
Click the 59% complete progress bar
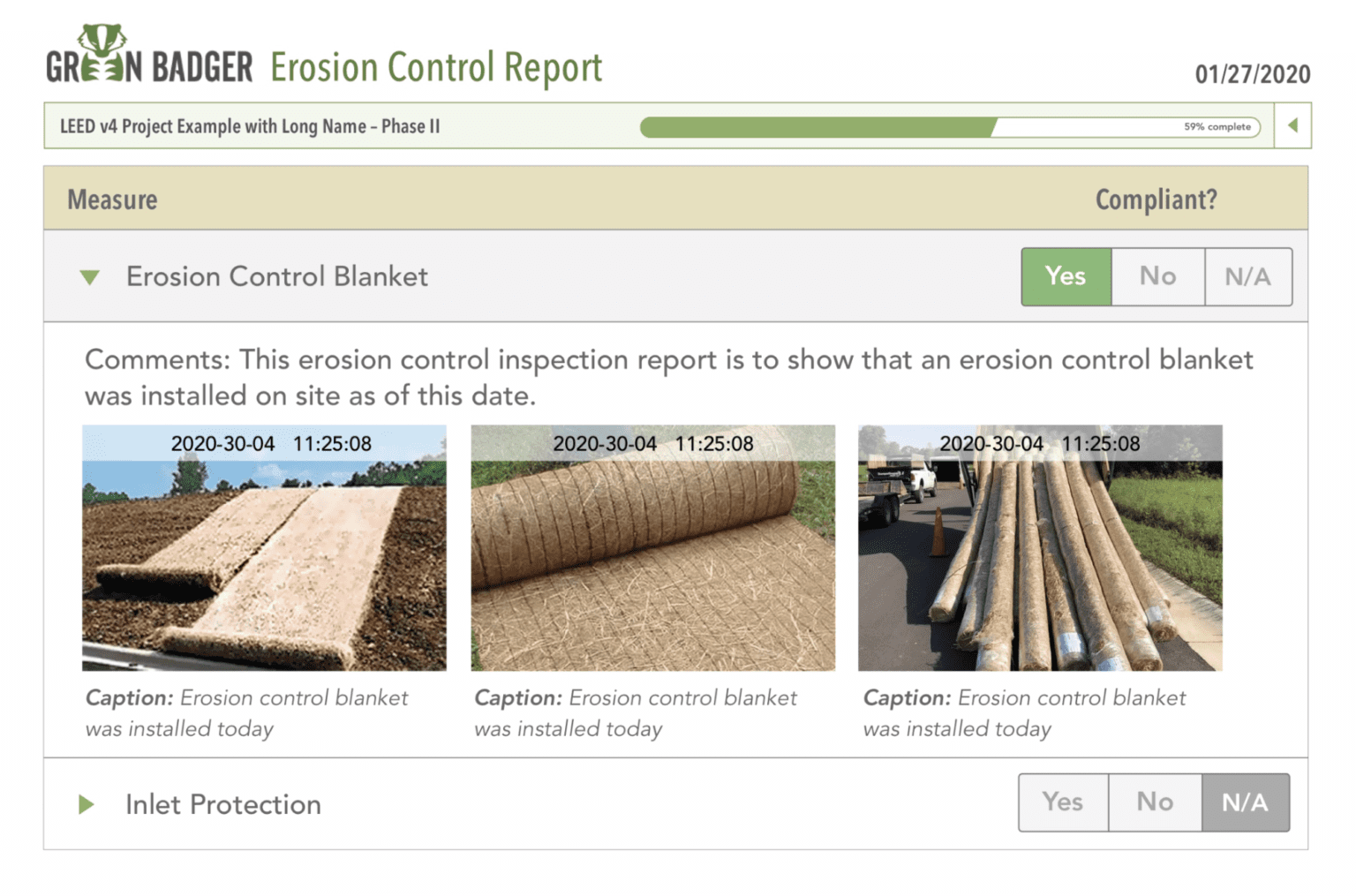pyautogui.click(x=949, y=126)
